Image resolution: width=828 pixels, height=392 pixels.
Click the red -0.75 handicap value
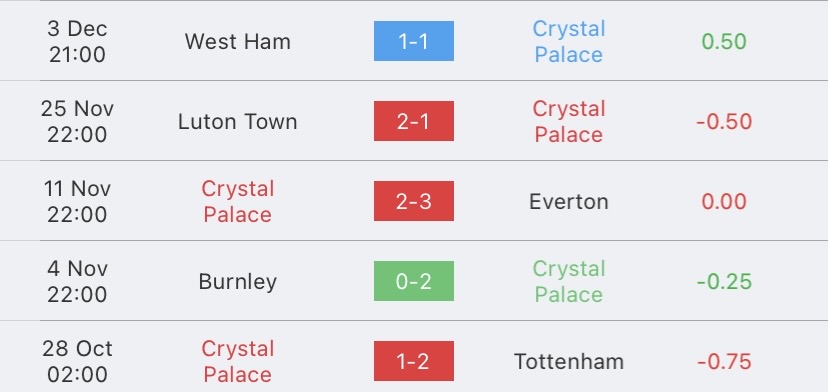(x=724, y=362)
